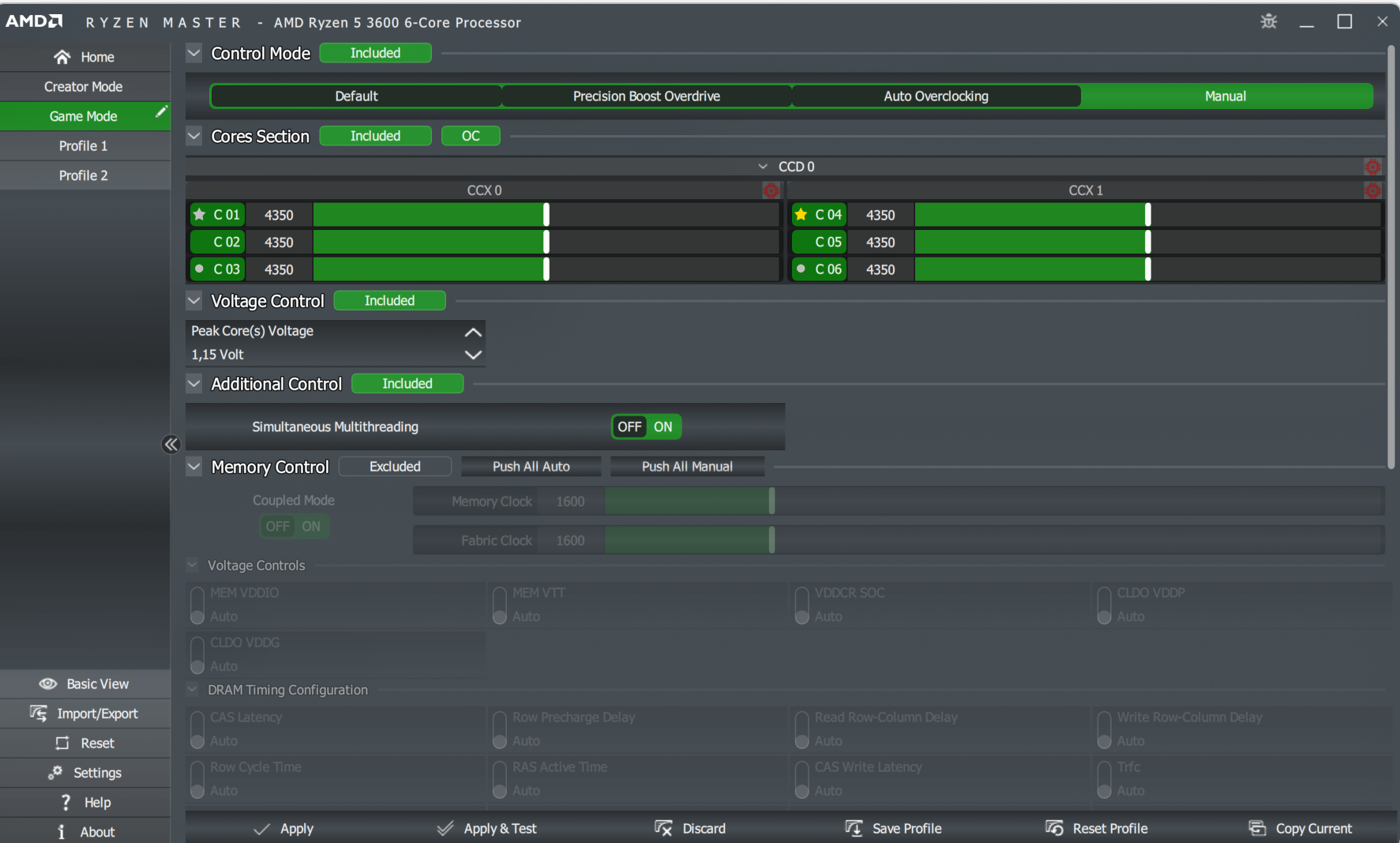Click the bug report icon in title bar
The width and height of the screenshot is (1400, 843).
click(x=1269, y=21)
